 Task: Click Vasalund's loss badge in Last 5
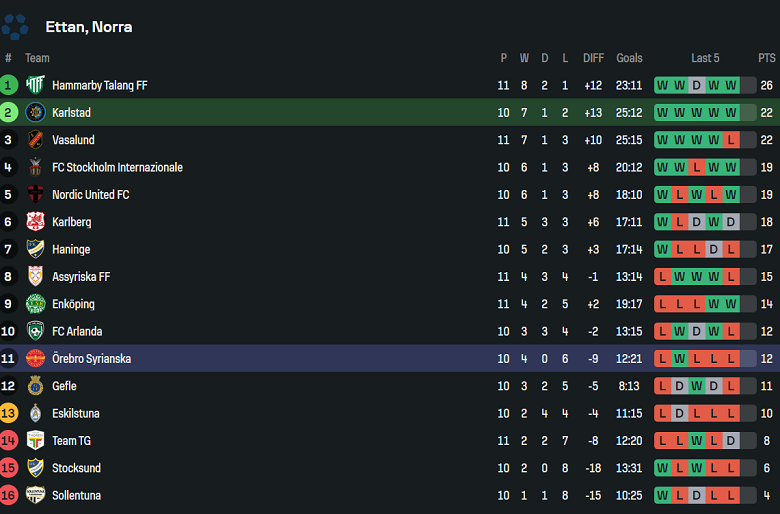pos(731,140)
